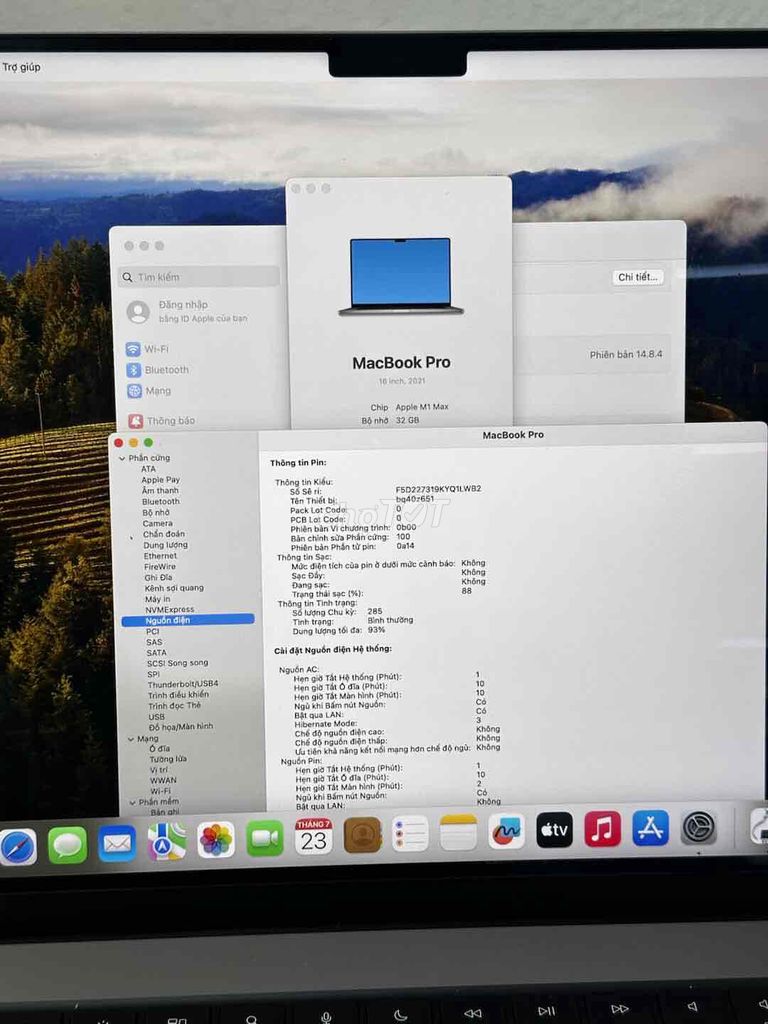The width and height of the screenshot is (768, 1024).
Task: Select Vị trí under Mạng
Action: pyautogui.click(x=159, y=770)
